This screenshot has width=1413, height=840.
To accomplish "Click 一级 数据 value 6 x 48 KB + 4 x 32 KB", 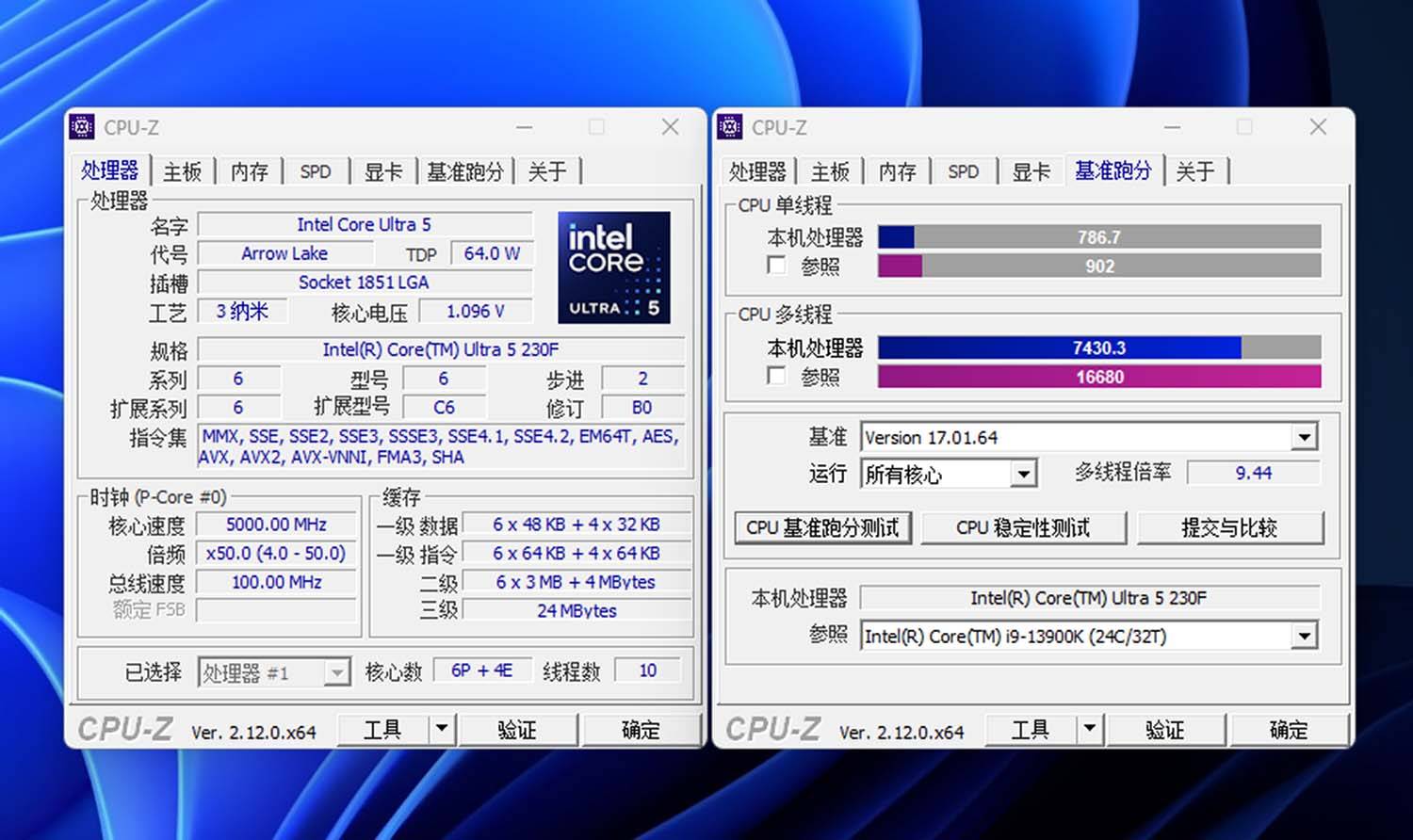I will 577,525.
